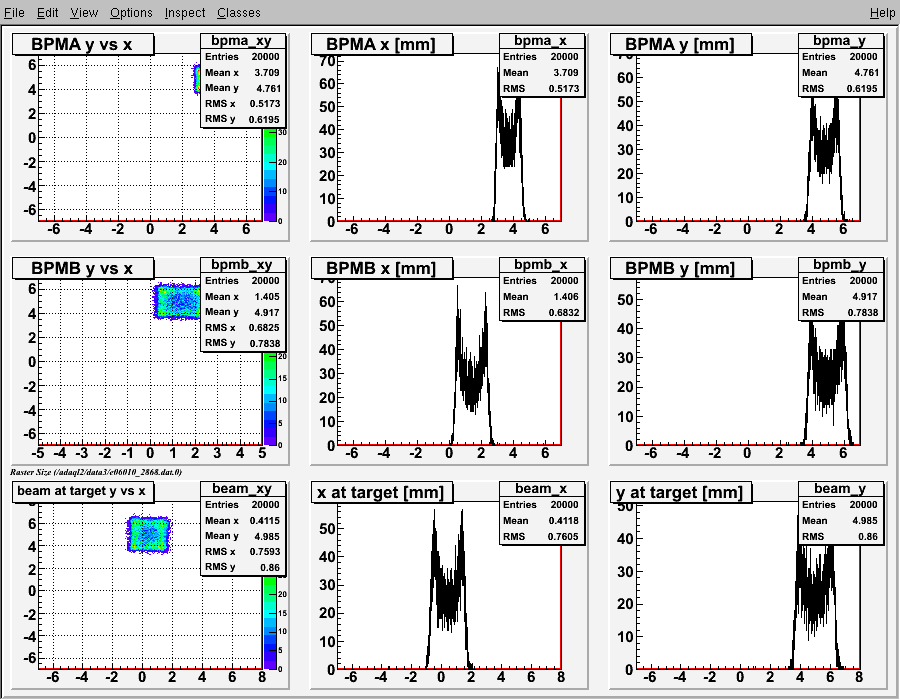The width and height of the screenshot is (900, 700).
Task: Select the 'BPMB y [mm]' plot title
Action: point(681,268)
